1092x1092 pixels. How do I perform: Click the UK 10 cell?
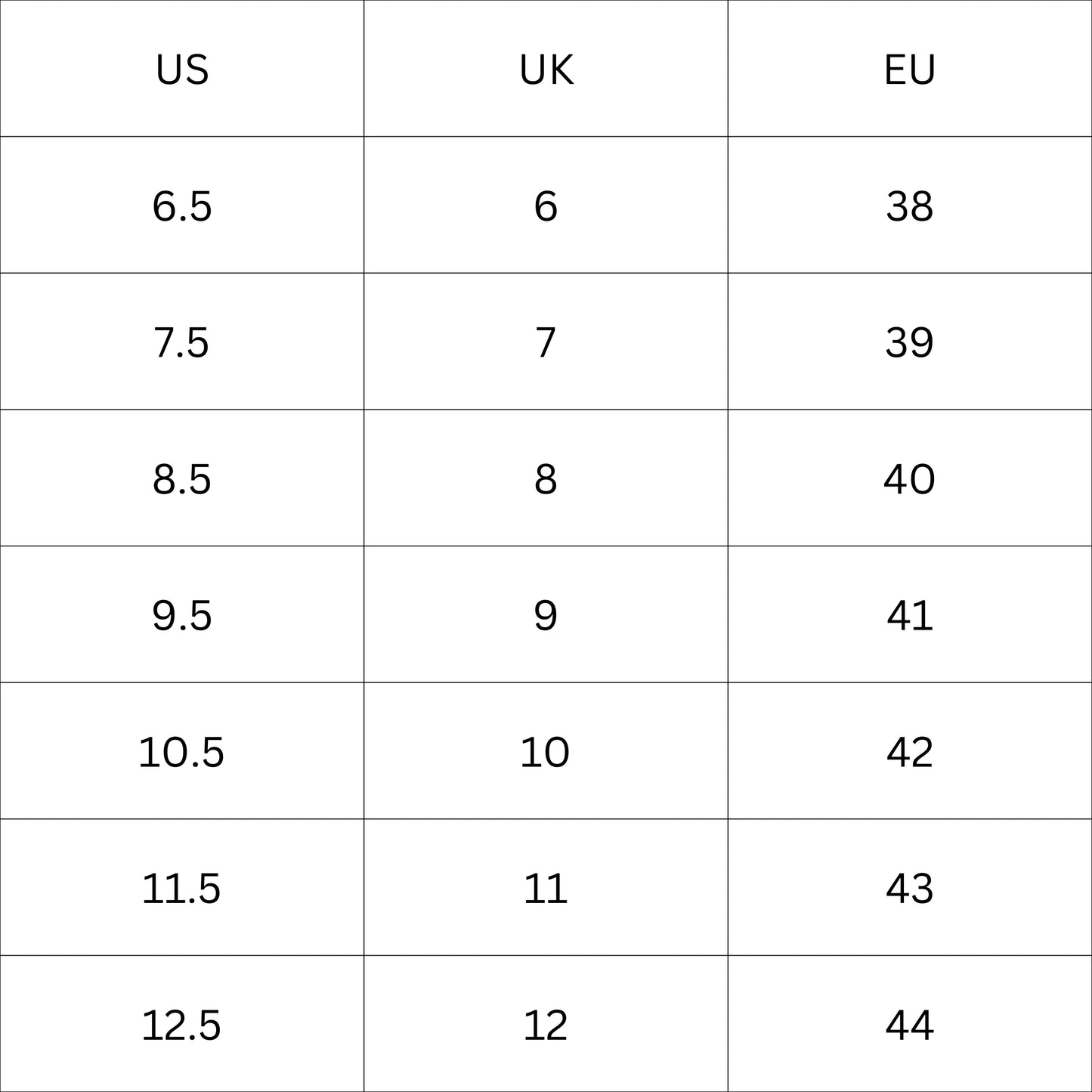coord(546,752)
